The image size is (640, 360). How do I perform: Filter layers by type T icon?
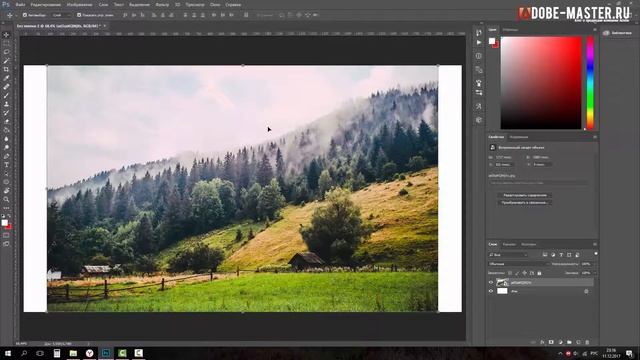(561, 255)
